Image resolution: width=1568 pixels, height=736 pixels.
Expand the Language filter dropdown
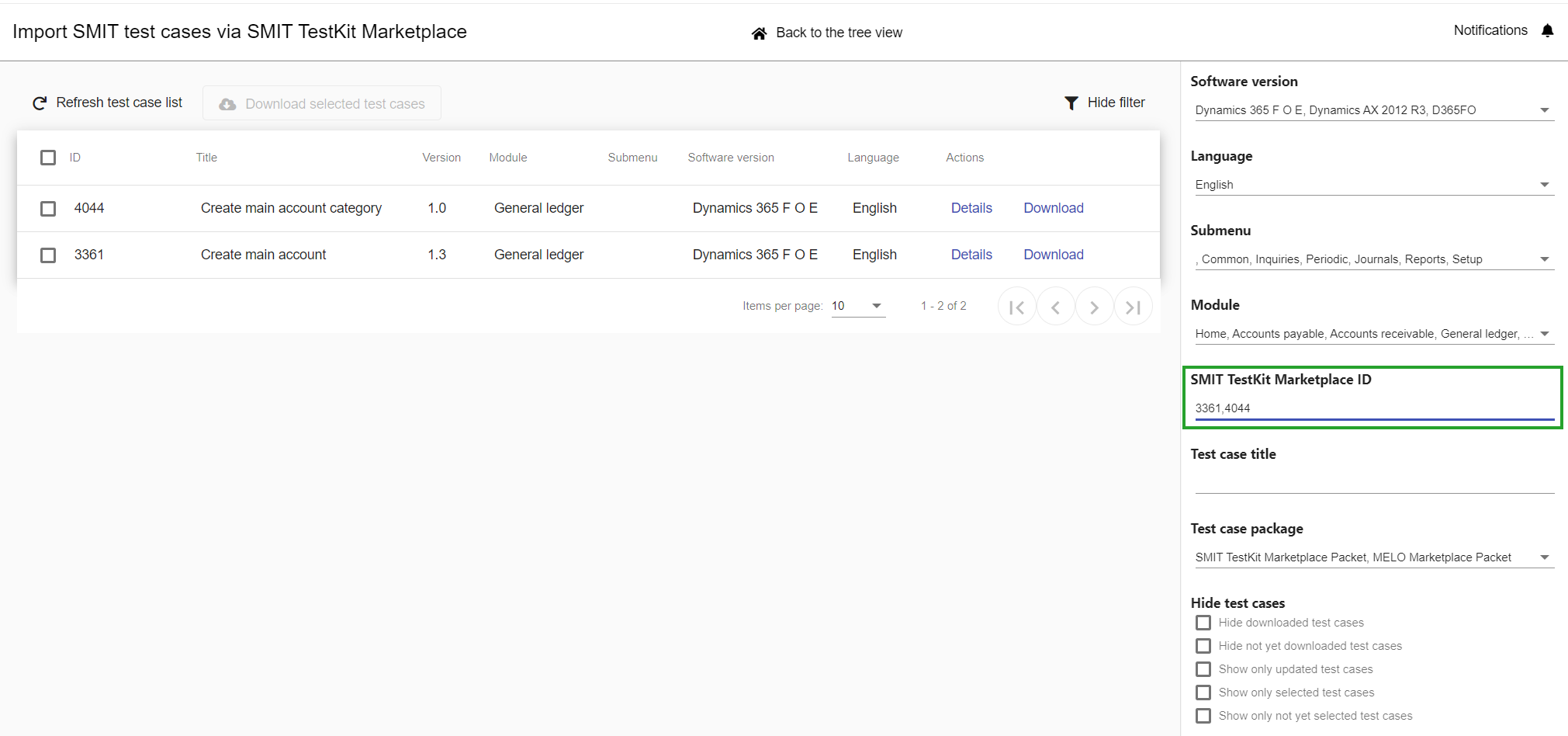pyautogui.click(x=1373, y=185)
